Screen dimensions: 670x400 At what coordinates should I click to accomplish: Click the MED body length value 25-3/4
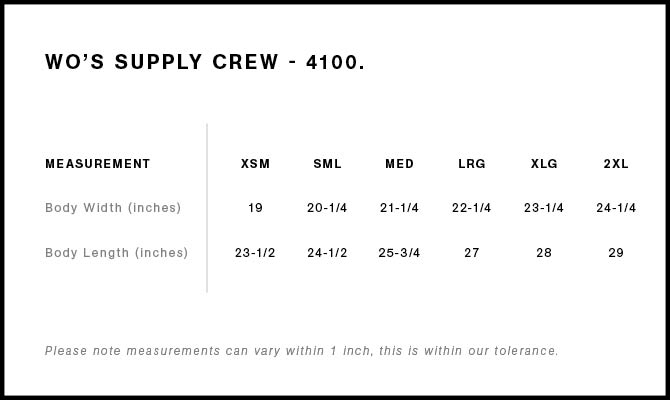pos(399,253)
